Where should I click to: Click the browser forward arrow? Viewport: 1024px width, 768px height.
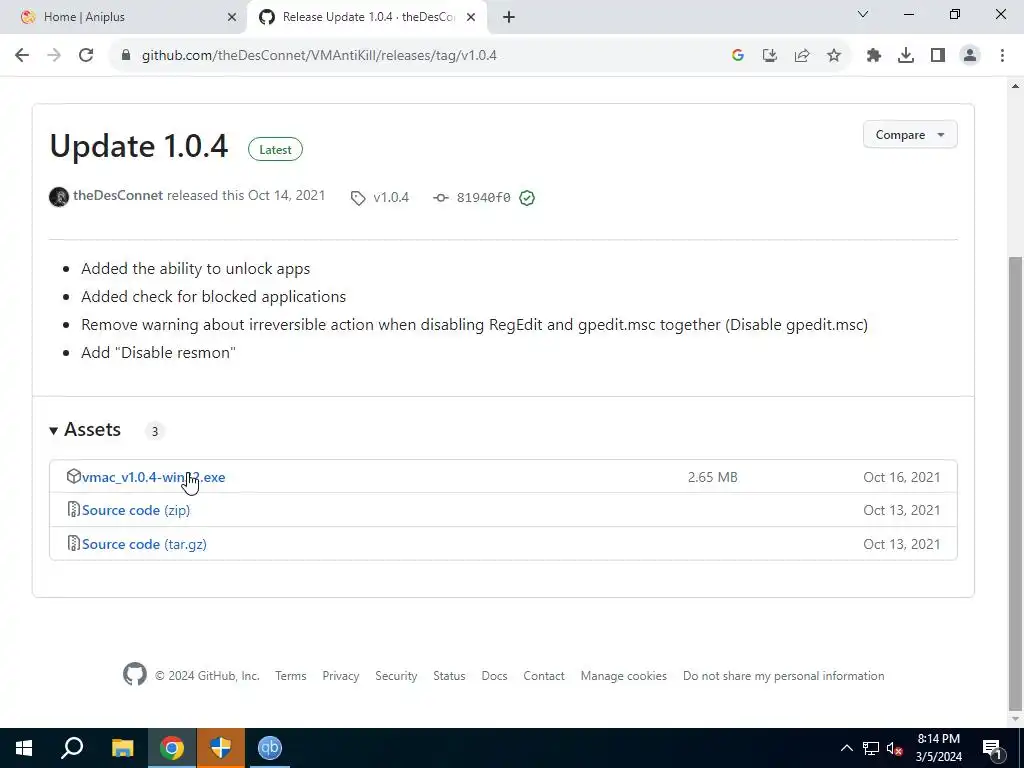[54, 56]
